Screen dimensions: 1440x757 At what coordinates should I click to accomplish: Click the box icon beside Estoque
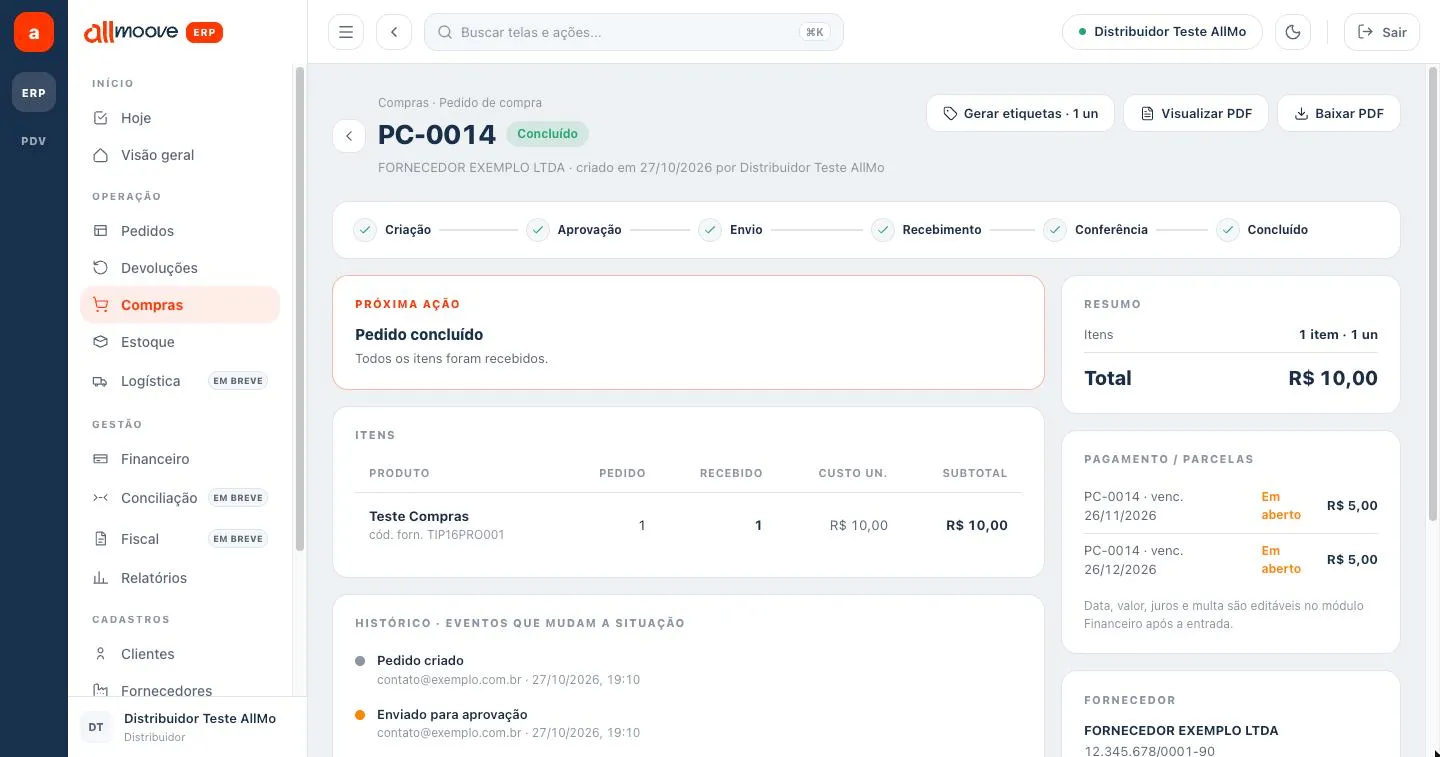tap(100, 342)
